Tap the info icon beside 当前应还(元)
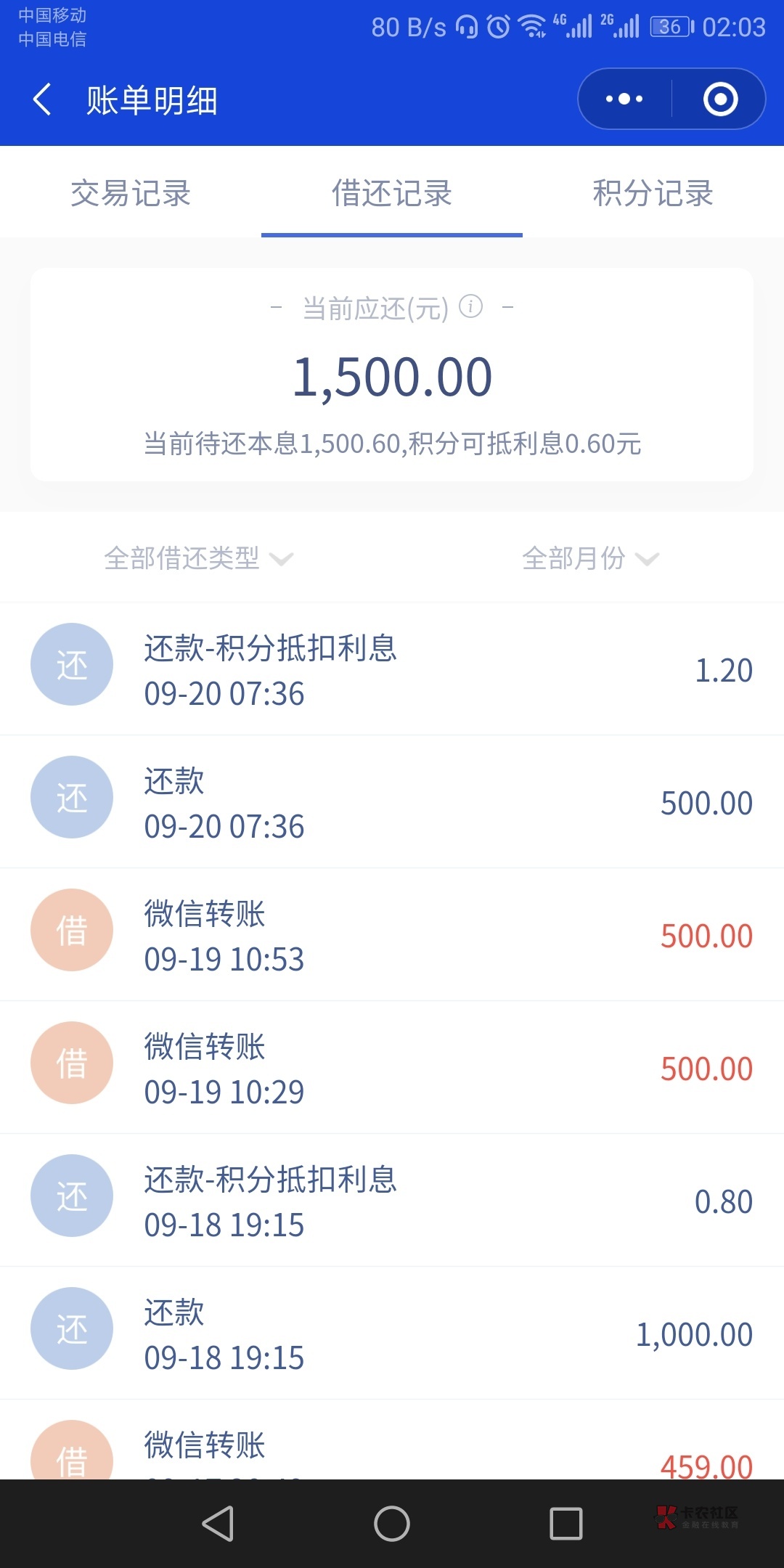Screen dimensions: 784x1568 pos(471,306)
